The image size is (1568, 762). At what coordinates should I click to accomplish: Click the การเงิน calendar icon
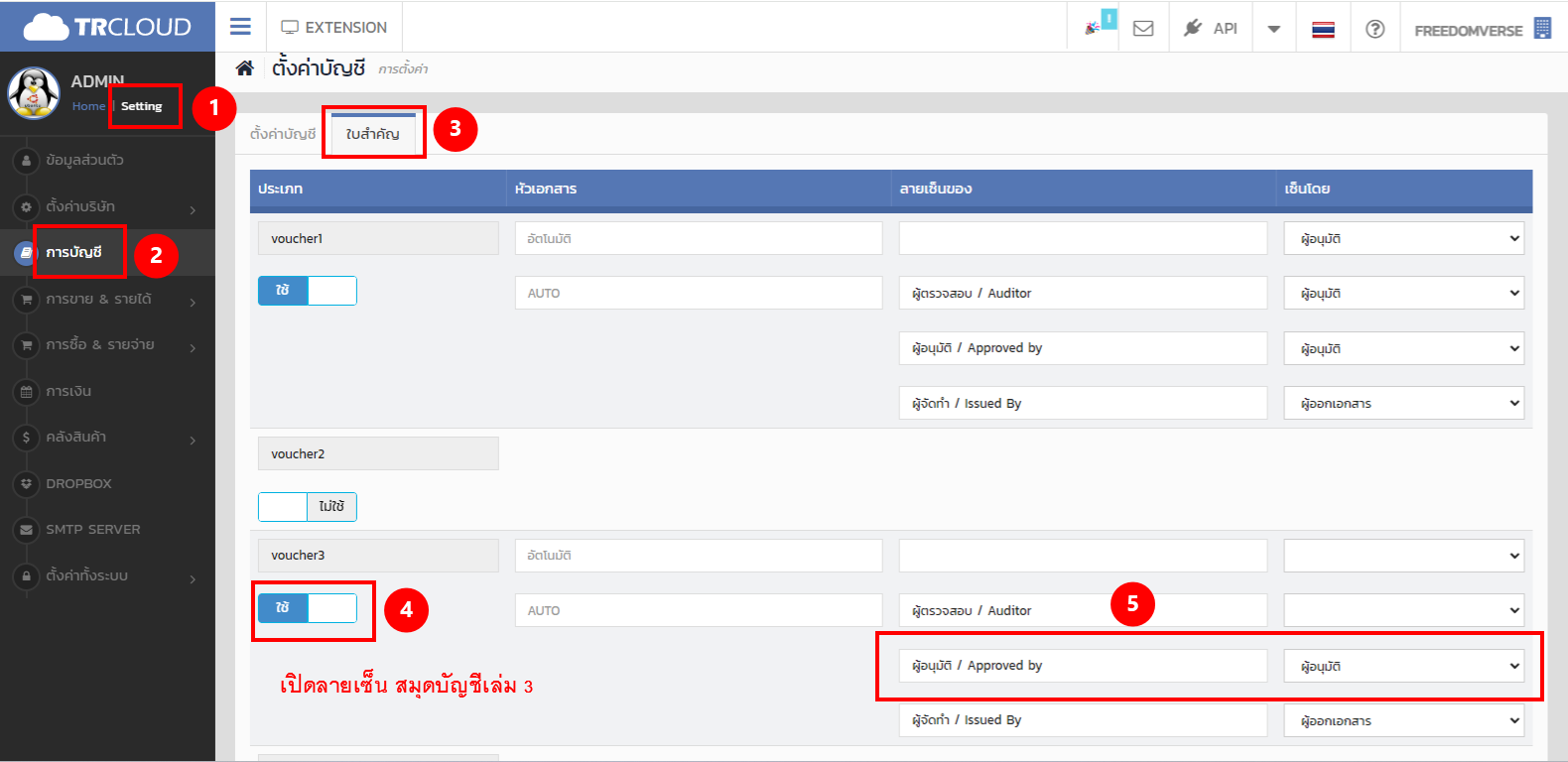(26, 391)
